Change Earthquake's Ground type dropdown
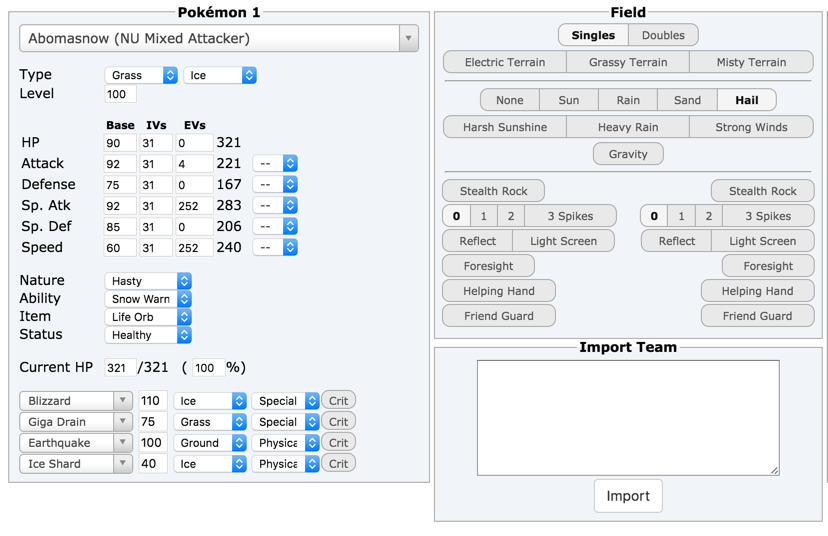 click(x=210, y=443)
